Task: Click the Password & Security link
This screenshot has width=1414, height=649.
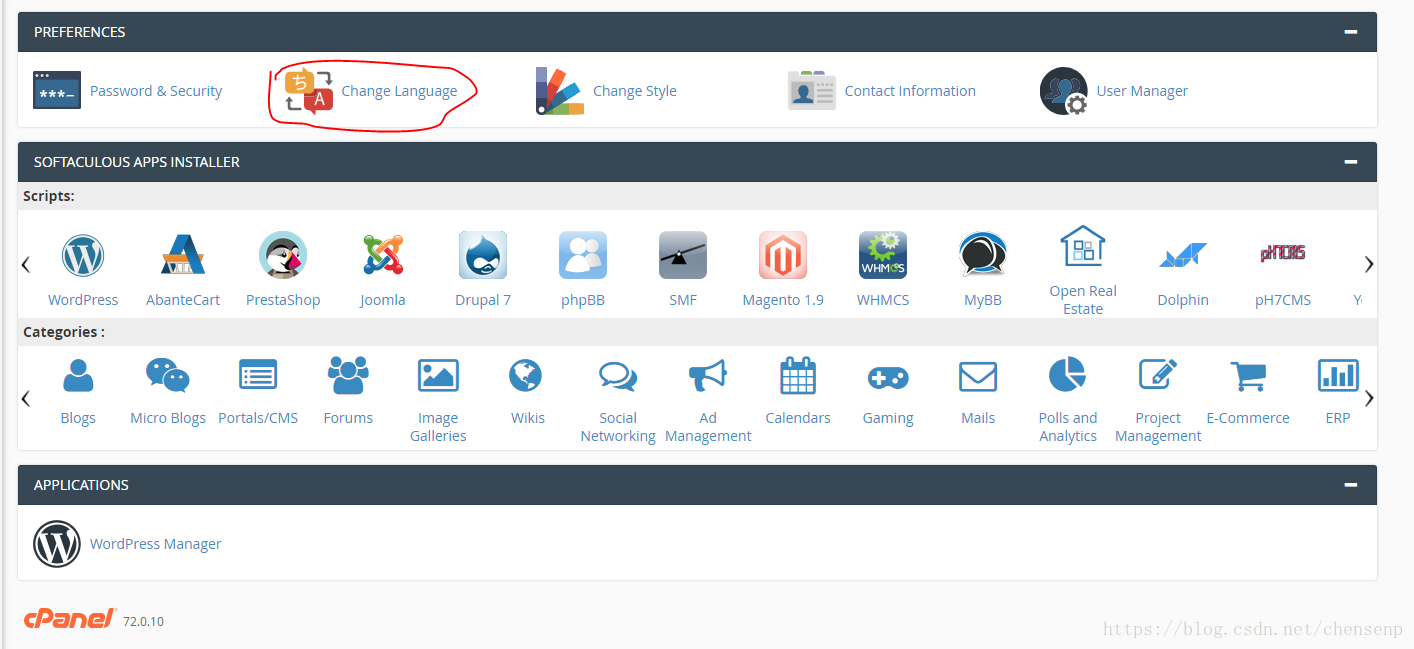Action: click(x=156, y=91)
